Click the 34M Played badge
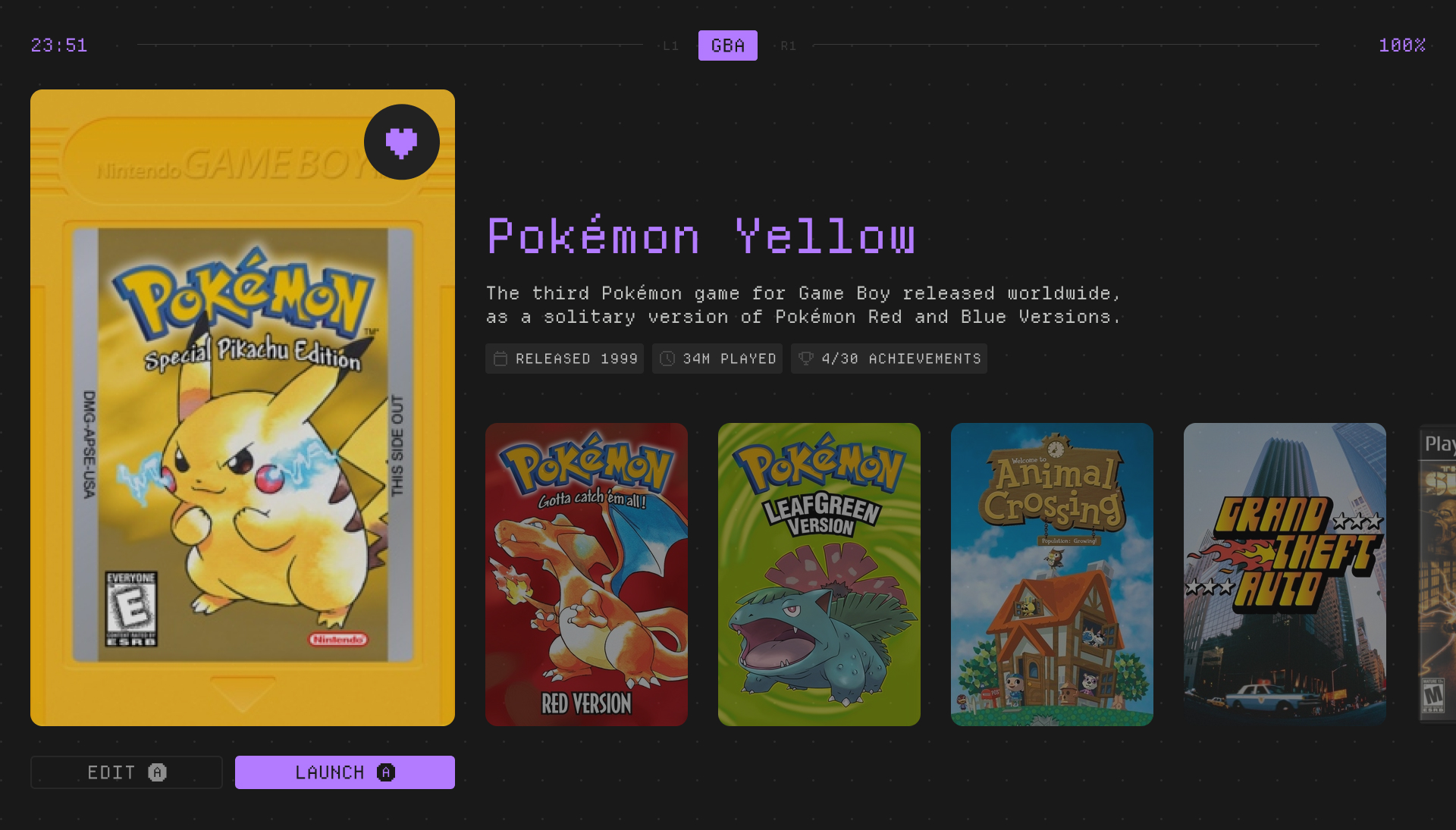Viewport: 1456px width, 830px height. point(717,359)
